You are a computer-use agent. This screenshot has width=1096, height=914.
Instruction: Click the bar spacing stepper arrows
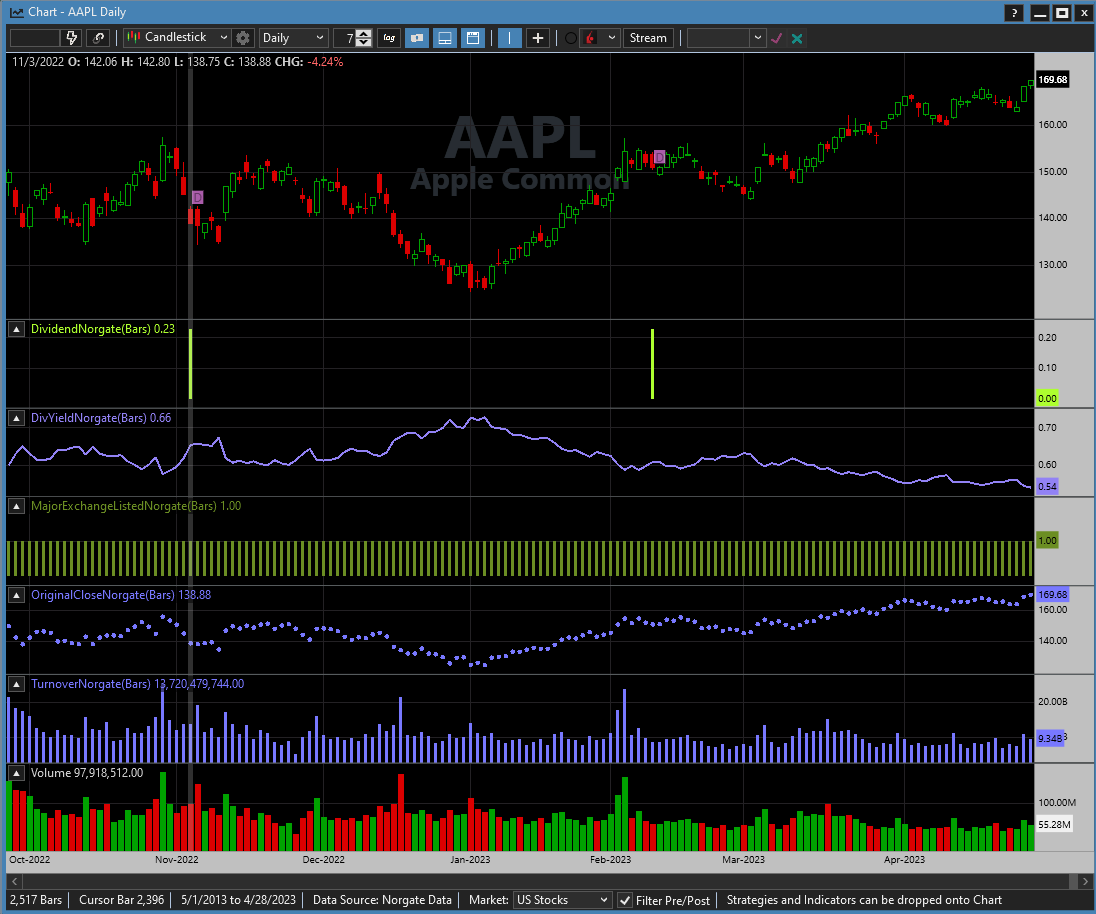364,38
